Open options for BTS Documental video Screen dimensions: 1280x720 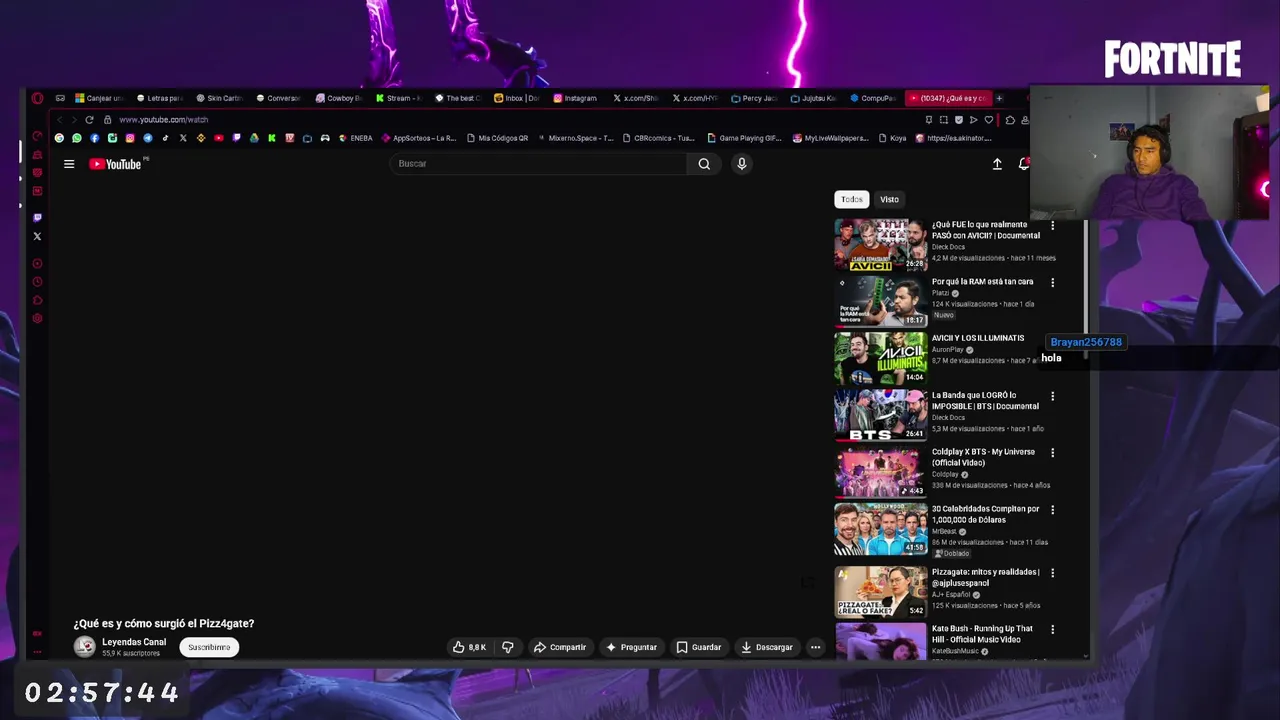pos(1052,396)
